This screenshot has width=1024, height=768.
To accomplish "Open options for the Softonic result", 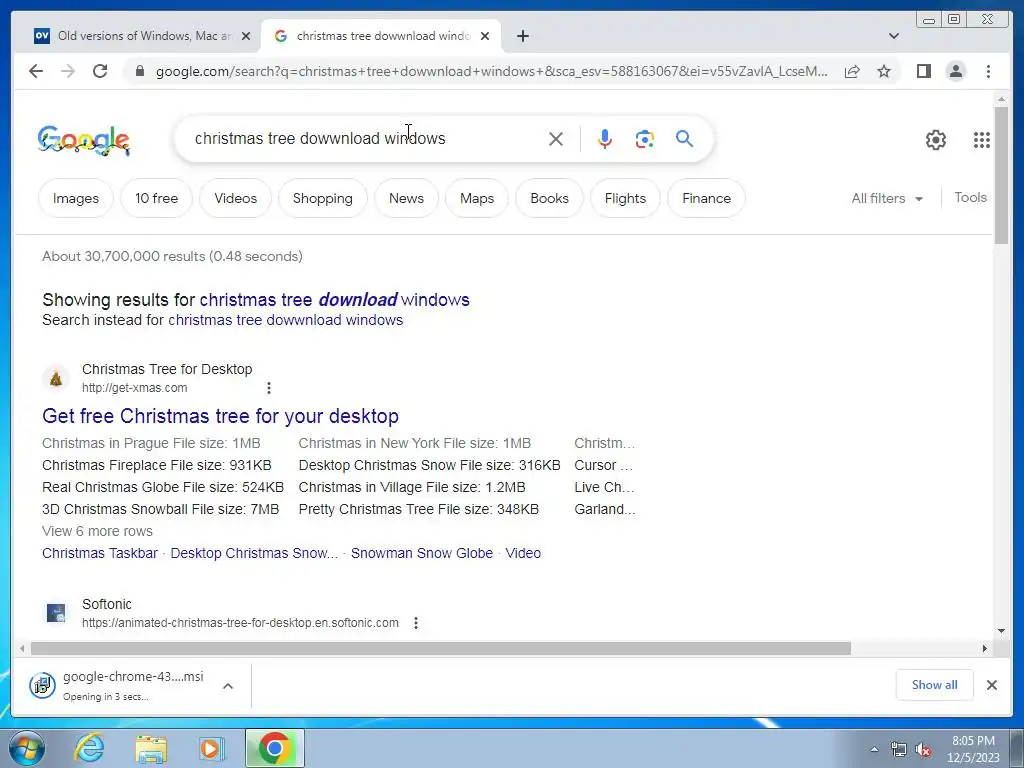I will 416,623.
